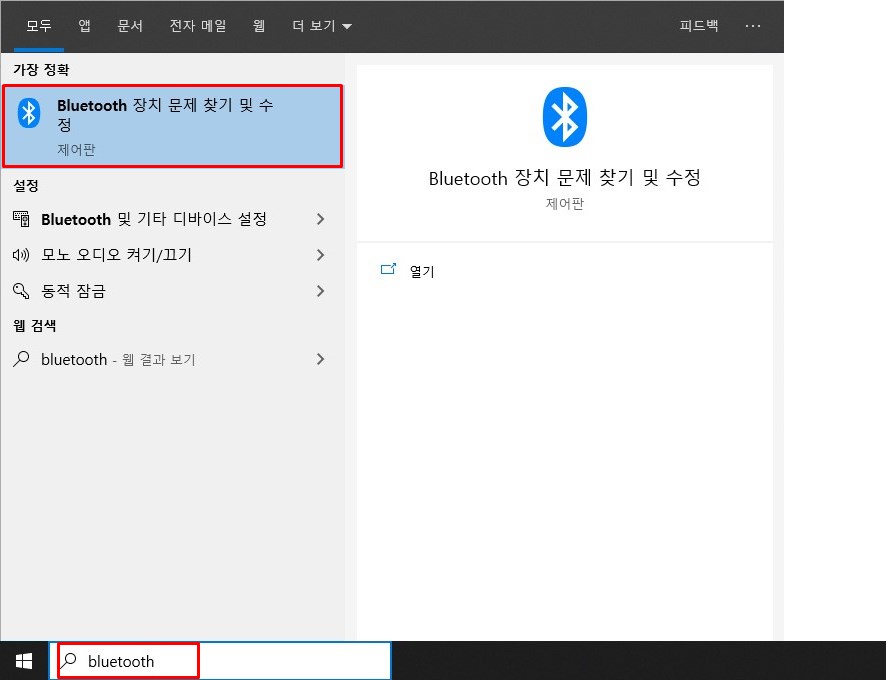Viewport: 887px width, 680px height.
Task: Open the three-dot more options menu
Action: 752,26
